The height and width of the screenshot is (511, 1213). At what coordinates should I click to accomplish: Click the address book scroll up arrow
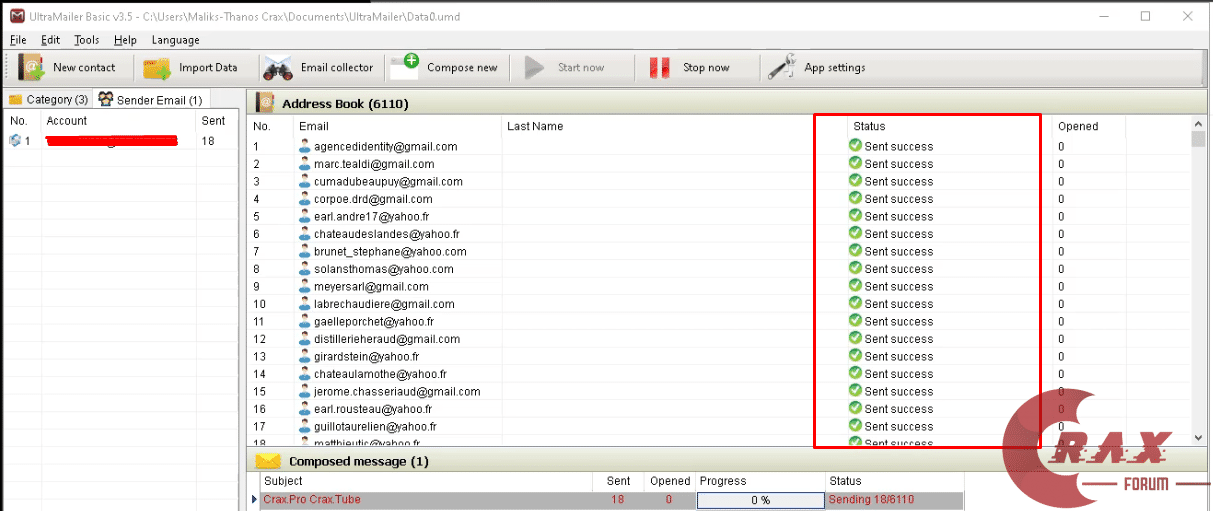[1198, 123]
